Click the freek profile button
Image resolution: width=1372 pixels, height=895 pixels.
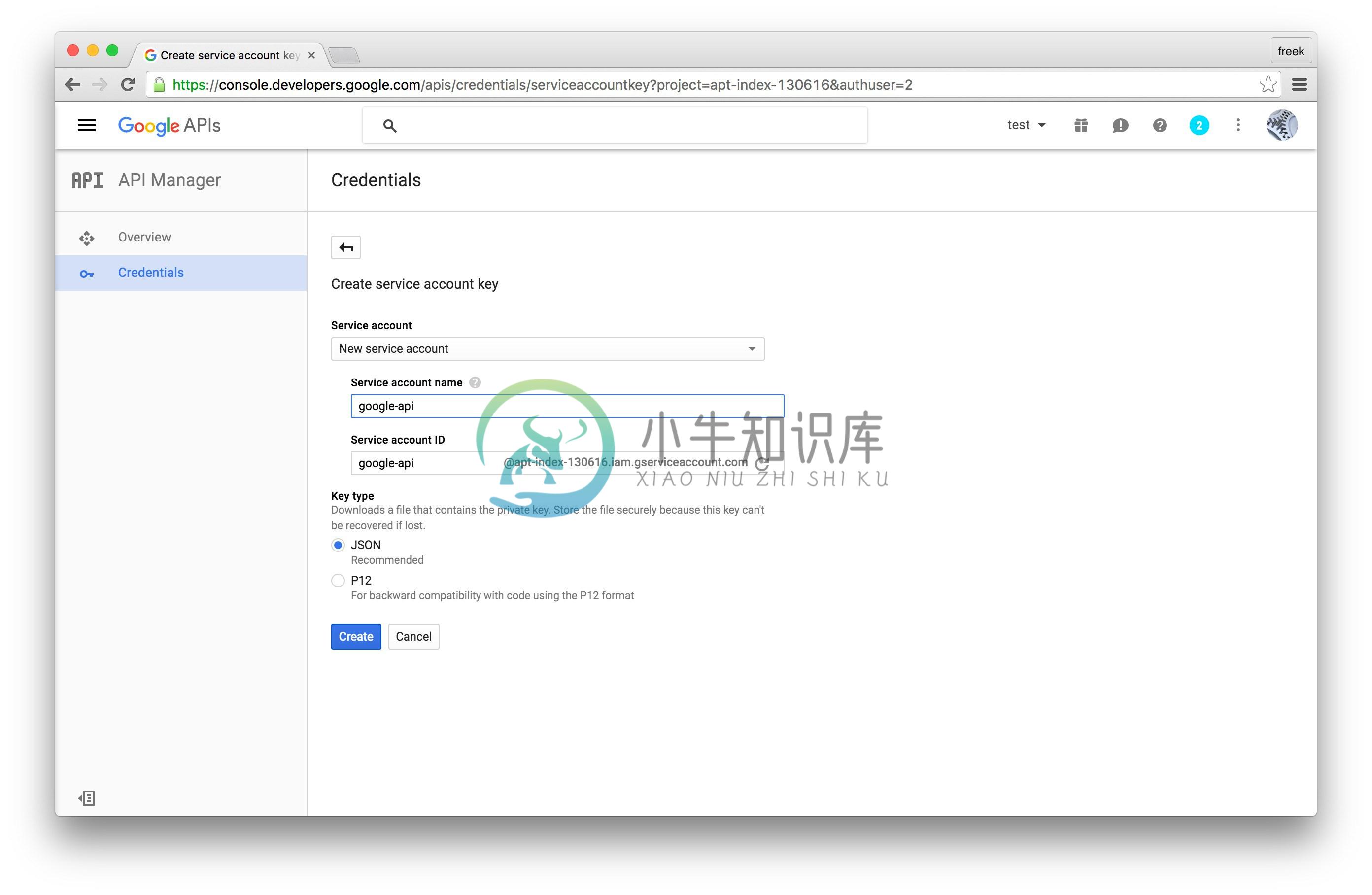(1291, 51)
